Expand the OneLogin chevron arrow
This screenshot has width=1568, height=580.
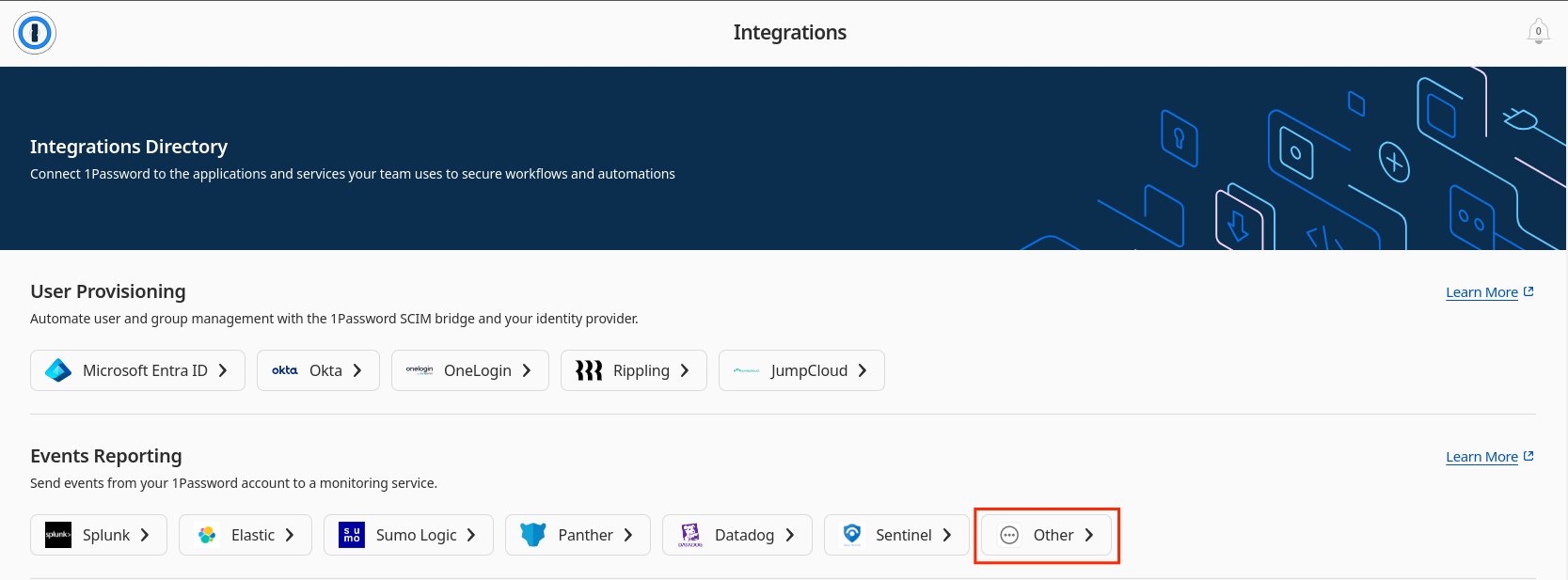click(527, 370)
